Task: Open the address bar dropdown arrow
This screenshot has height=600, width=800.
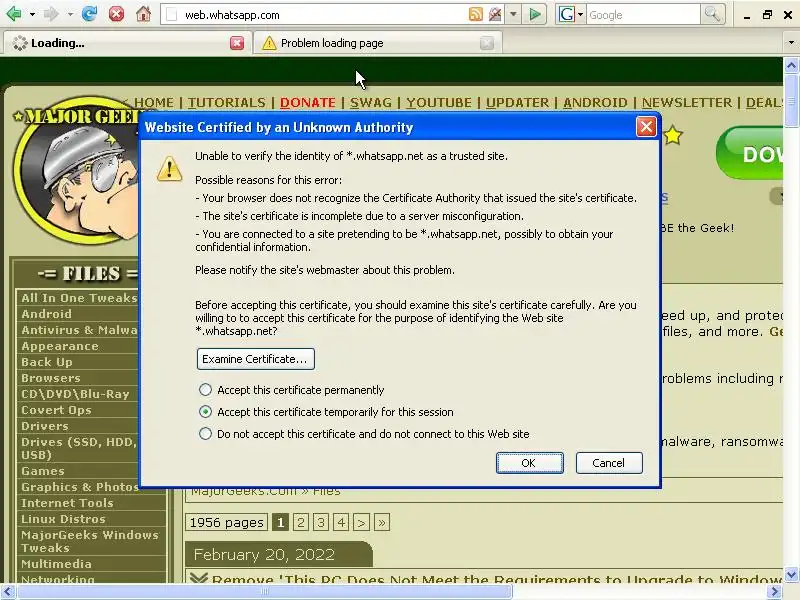Action: point(514,14)
